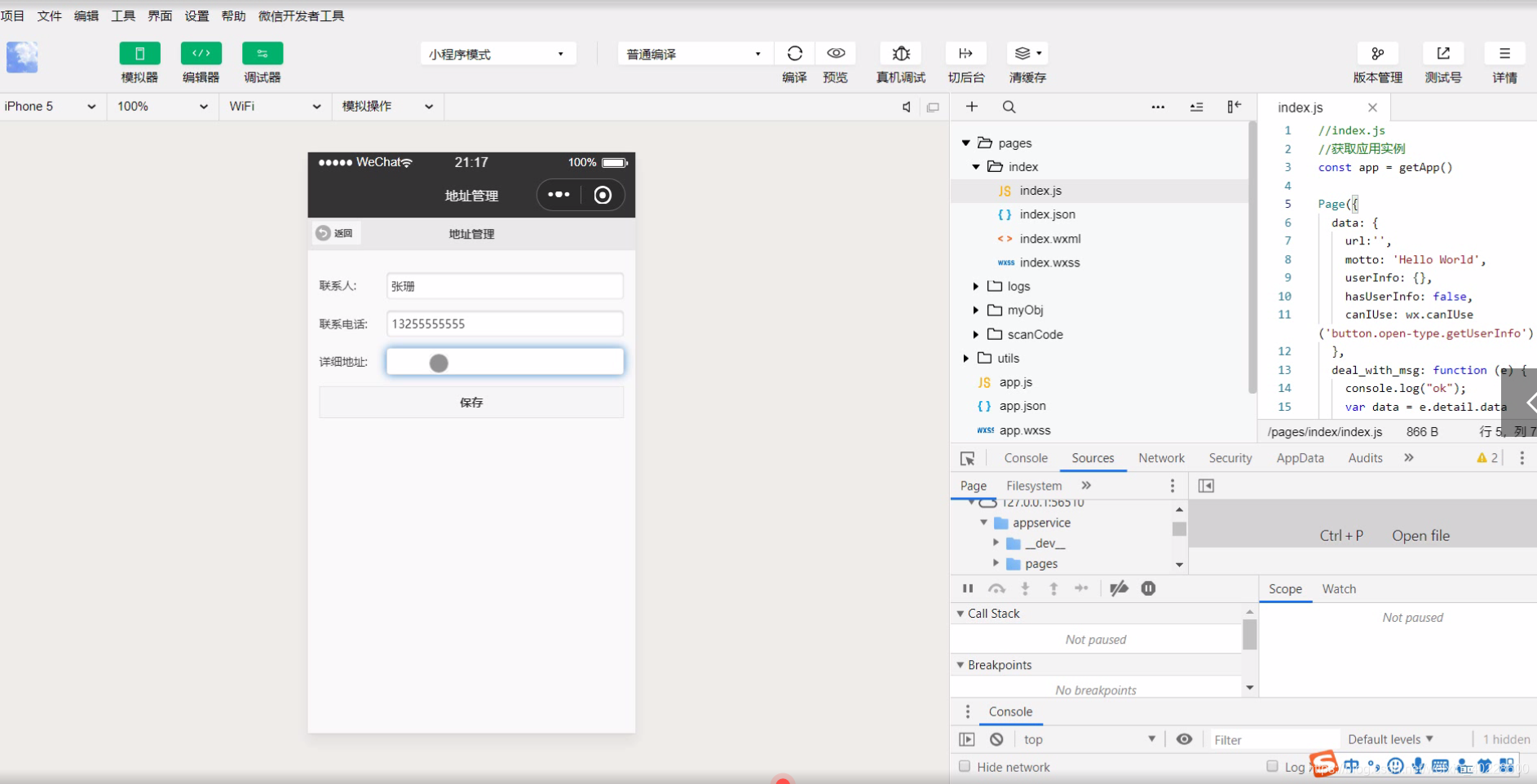1537x784 pixels.
Task: Open the Tools menu
Action: 123,15
